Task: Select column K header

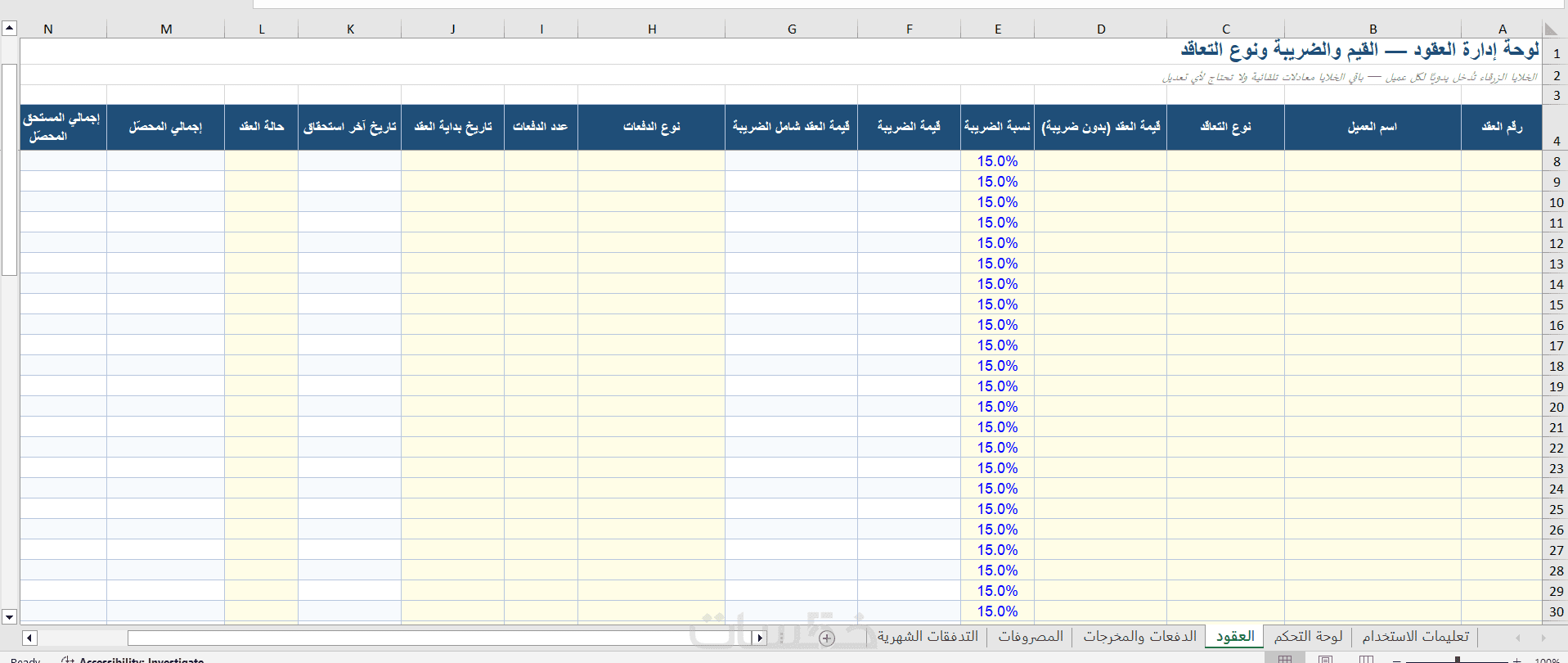Action: (350, 29)
